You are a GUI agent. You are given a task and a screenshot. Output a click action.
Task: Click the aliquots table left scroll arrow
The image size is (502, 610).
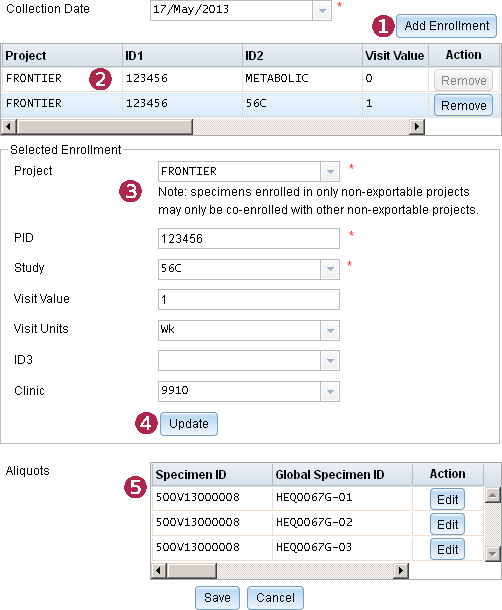click(158, 571)
